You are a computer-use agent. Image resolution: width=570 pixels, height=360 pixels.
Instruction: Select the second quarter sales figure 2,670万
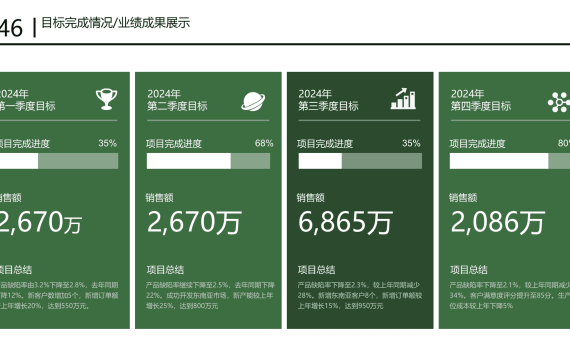[194, 222]
